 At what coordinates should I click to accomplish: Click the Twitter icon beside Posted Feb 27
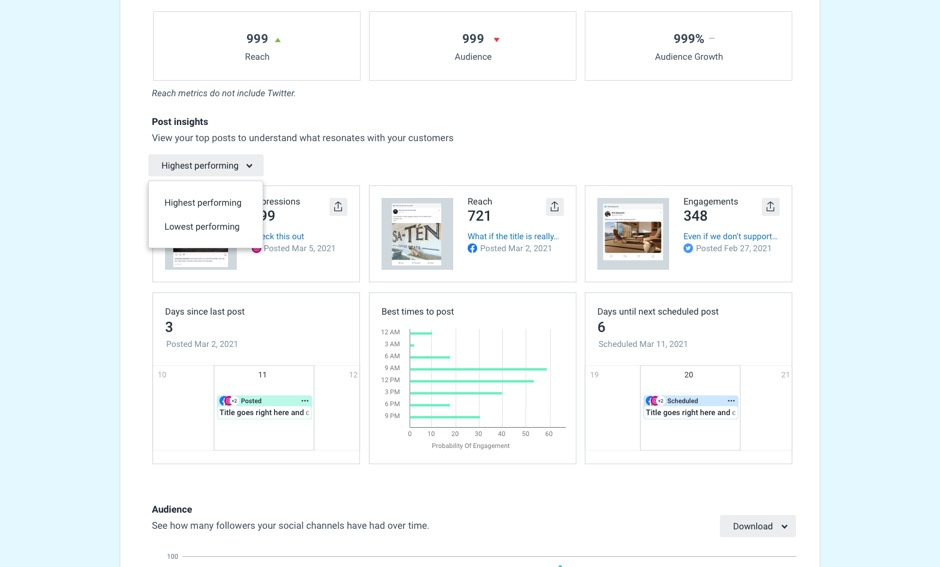click(x=688, y=248)
